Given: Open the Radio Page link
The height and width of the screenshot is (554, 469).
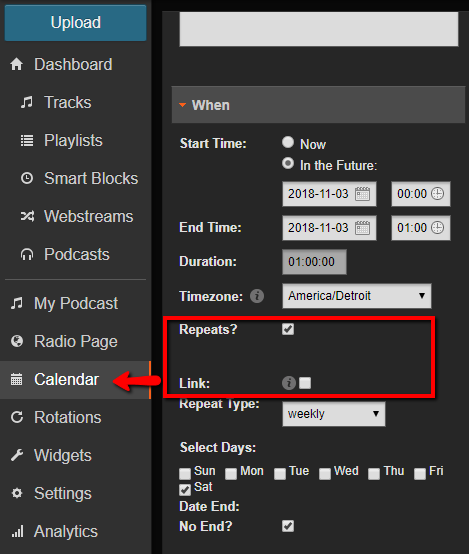Looking at the screenshot, I should 76,341.
